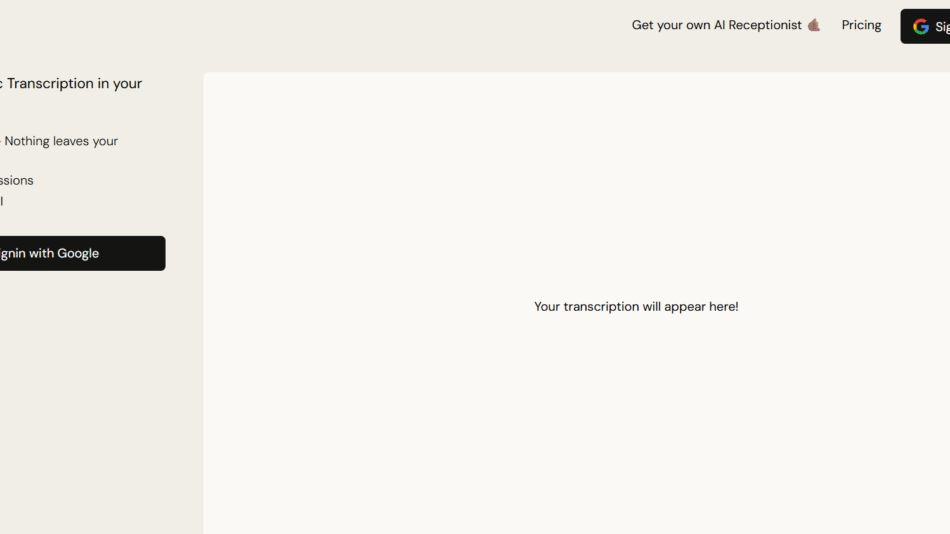
Task: Click the word 'transcription' in the placeholder message
Action: pyautogui.click(x=601, y=307)
